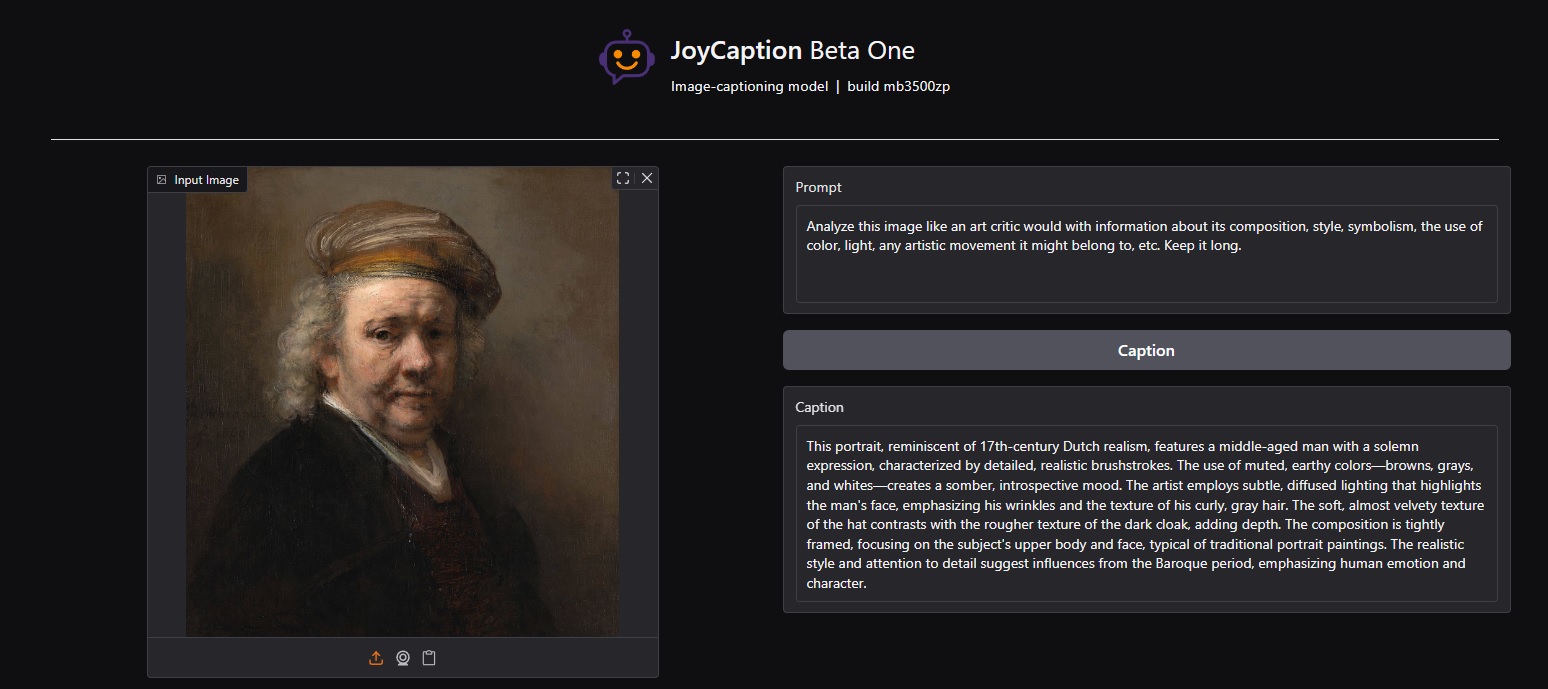
Task: Click the "build mb3500zp" text
Action: pos(898,86)
